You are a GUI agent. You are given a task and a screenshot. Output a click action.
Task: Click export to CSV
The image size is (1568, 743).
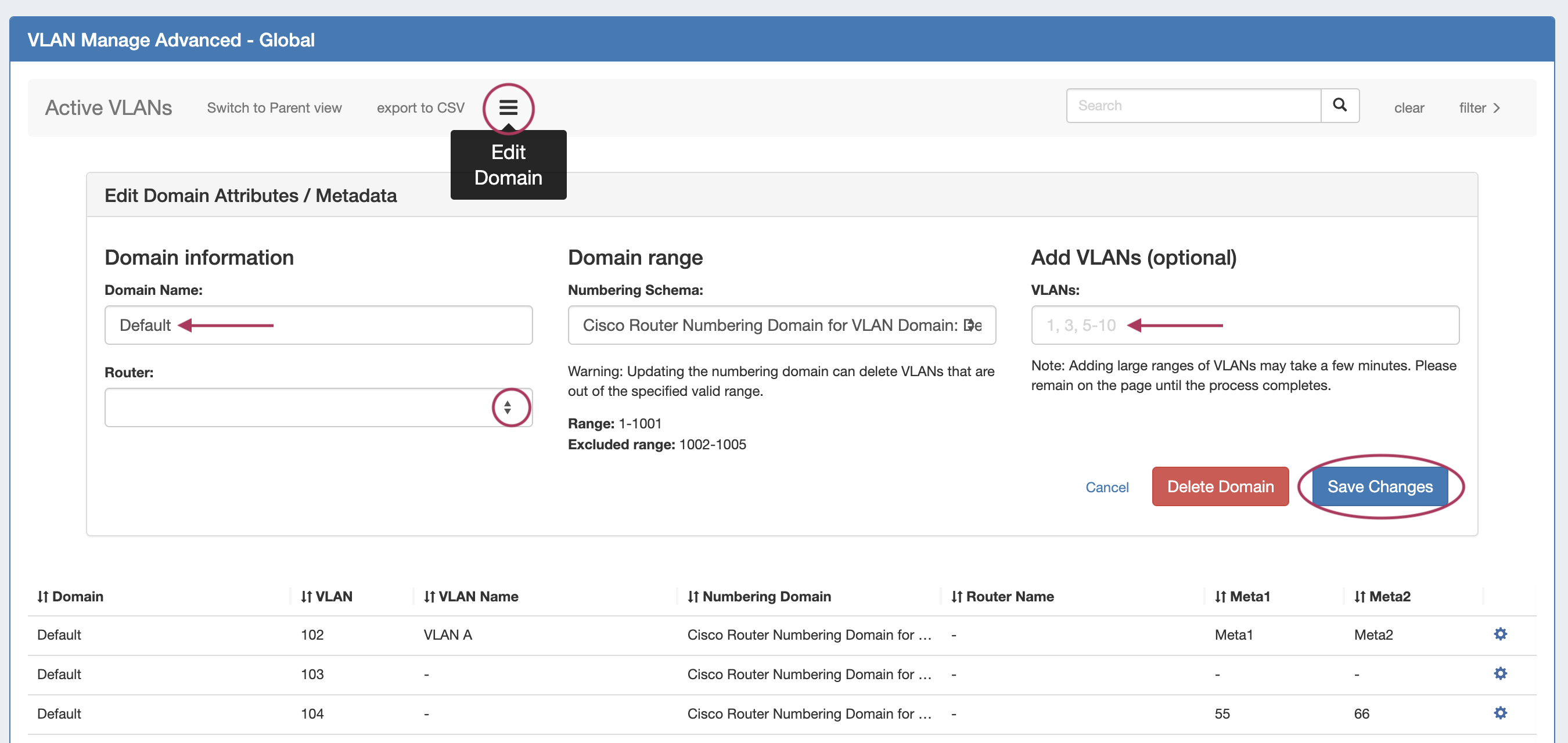click(x=420, y=108)
